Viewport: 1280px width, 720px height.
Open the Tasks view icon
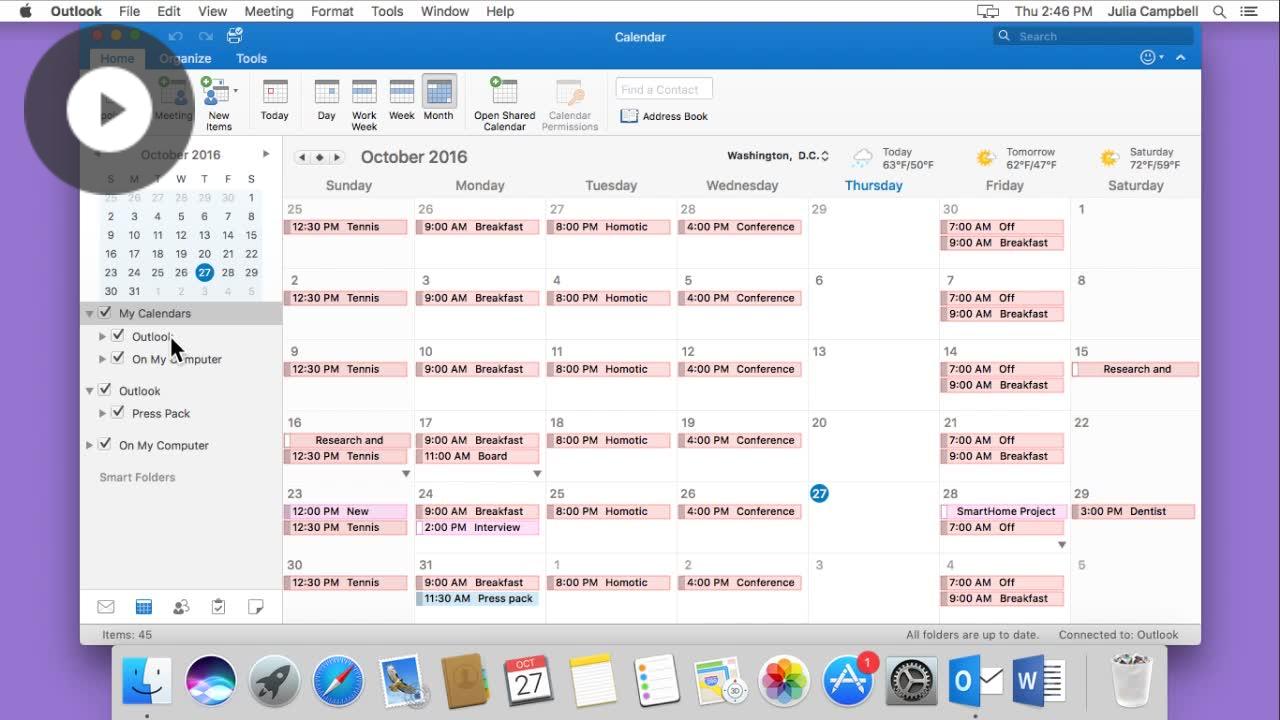tap(218, 607)
